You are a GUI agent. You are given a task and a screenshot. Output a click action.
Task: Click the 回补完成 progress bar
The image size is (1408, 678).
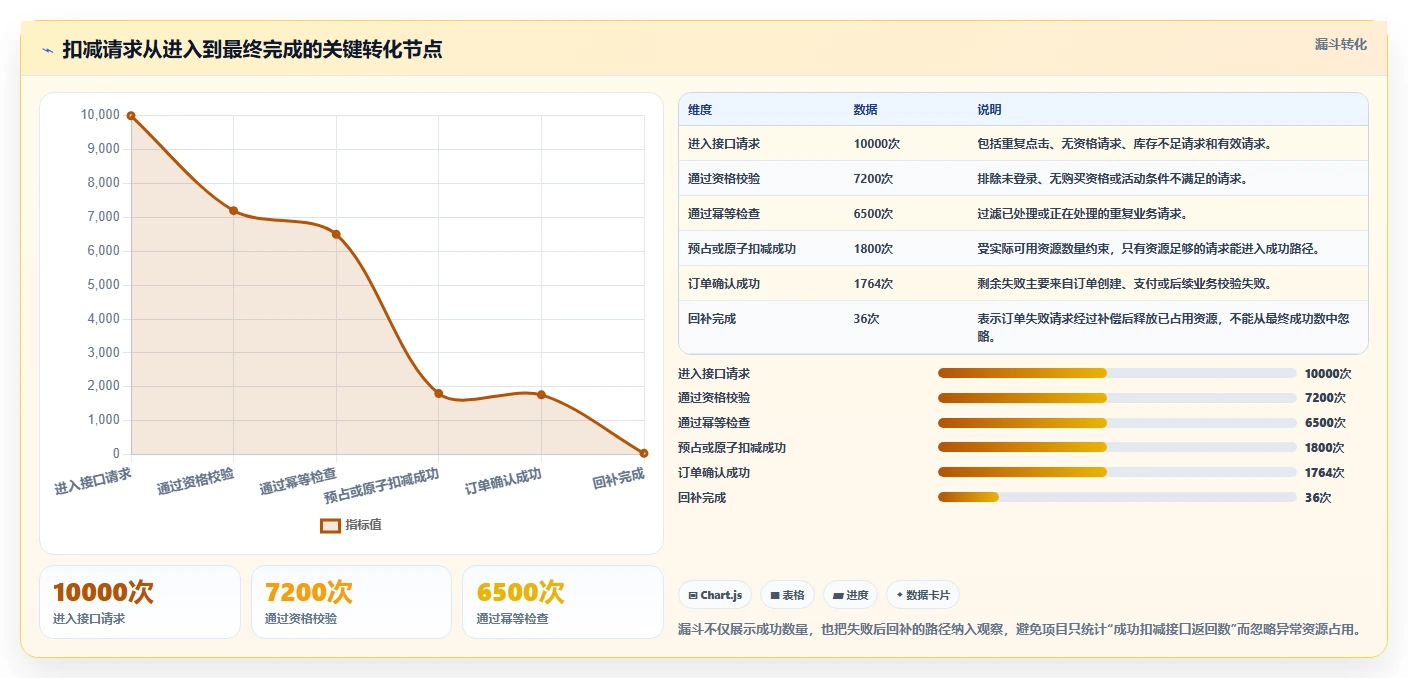[x=1117, y=497]
